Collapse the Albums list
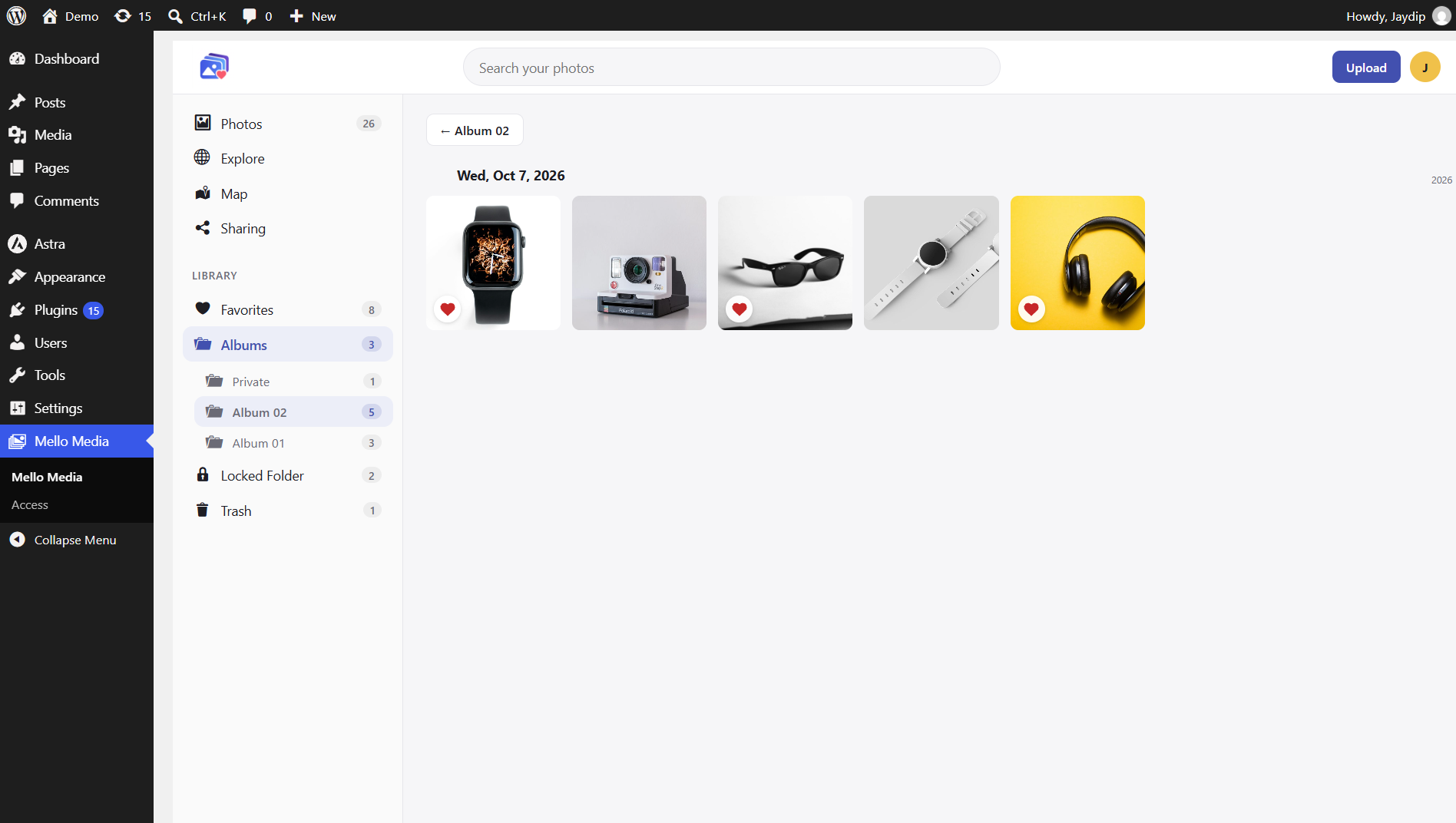1456x823 pixels. pos(288,344)
